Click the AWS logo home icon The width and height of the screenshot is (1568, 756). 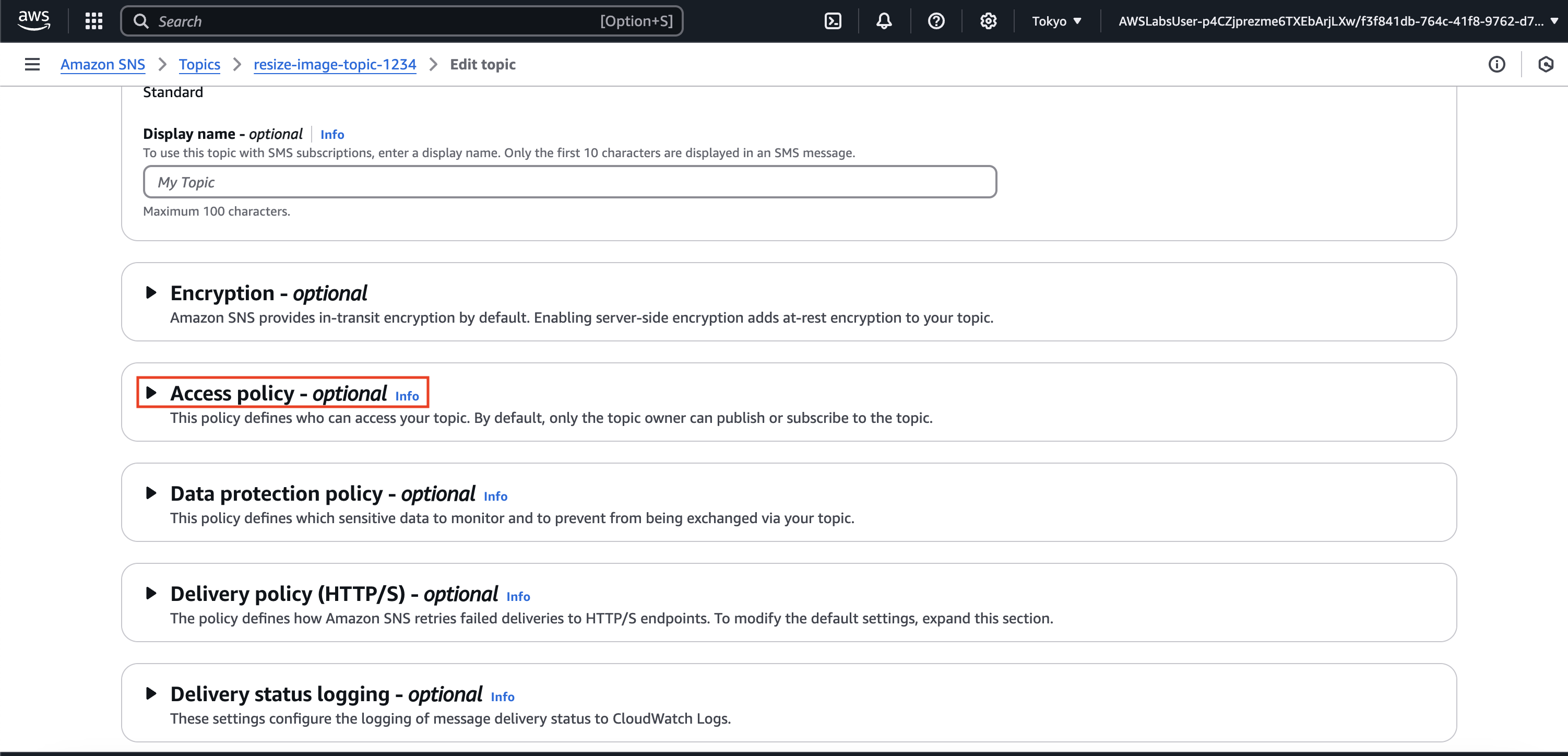tap(33, 21)
